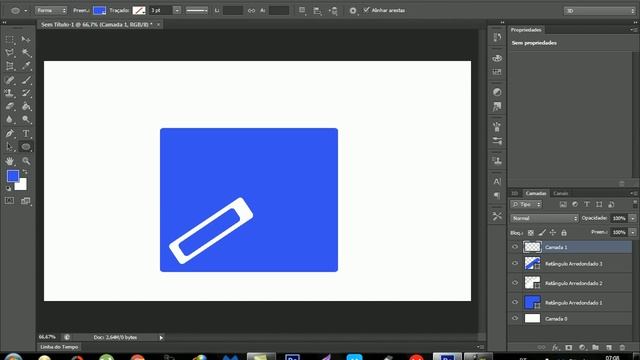
Task: Select the History Brush tool
Action: click(x=26, y=93)
